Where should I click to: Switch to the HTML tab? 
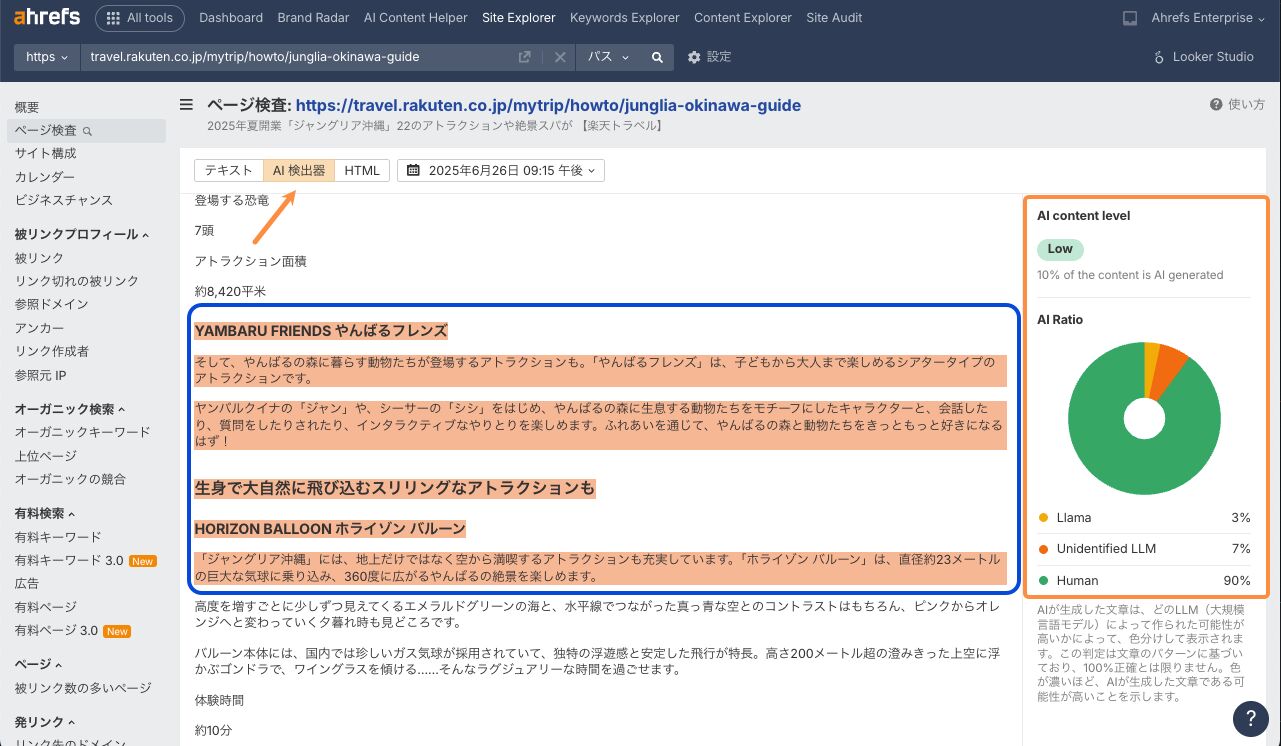362,170
